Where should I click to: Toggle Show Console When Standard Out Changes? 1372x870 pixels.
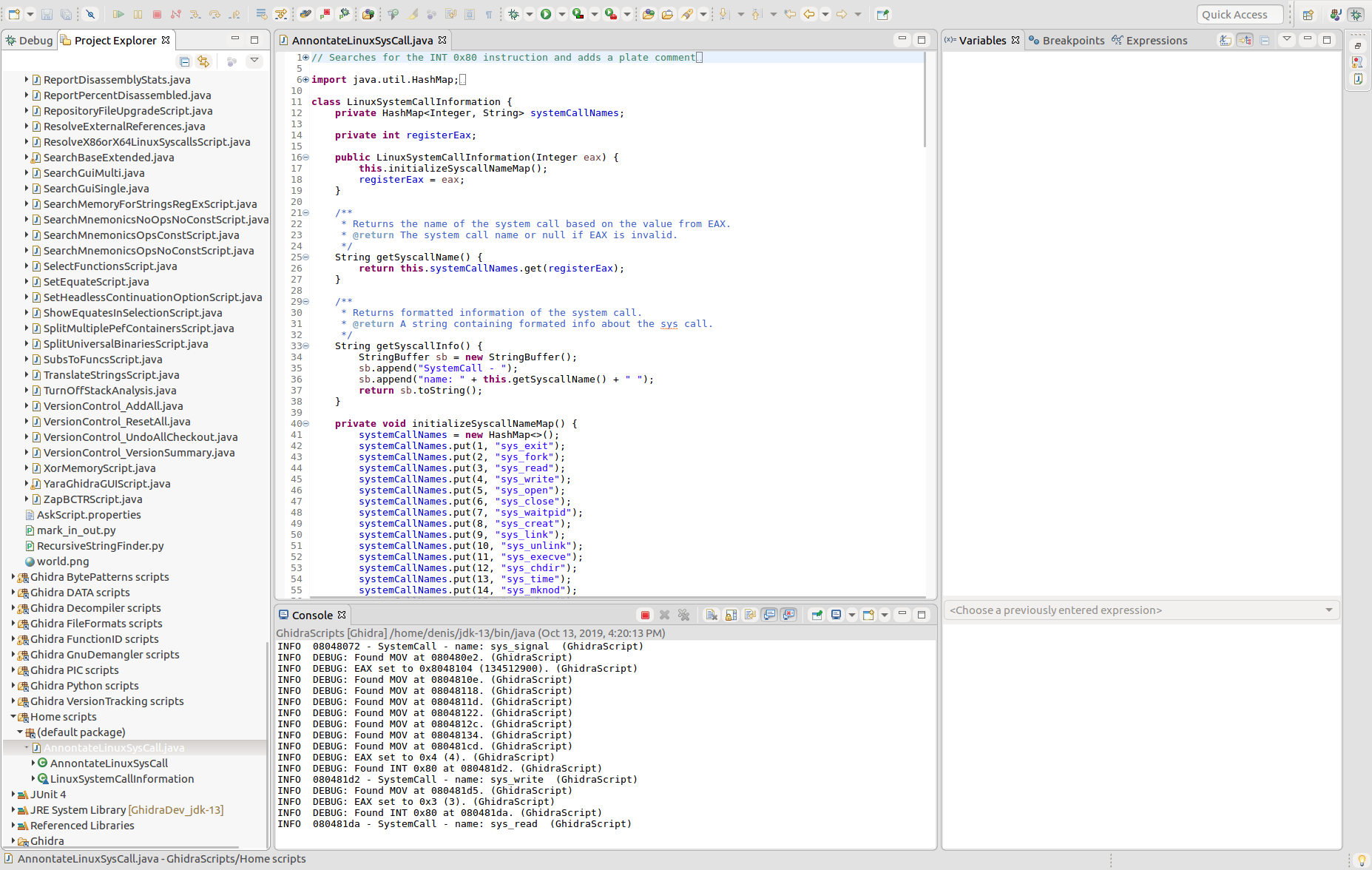pyautogui.click(x=769, y=615)
